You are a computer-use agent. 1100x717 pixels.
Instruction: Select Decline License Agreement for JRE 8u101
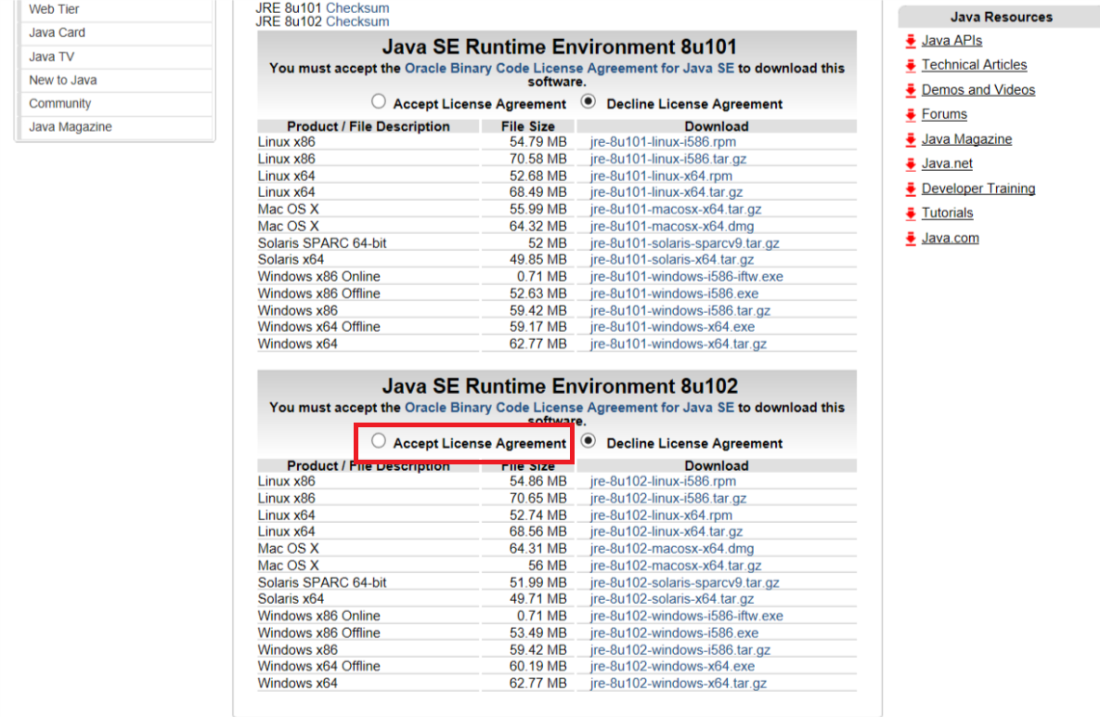point(589,102)
